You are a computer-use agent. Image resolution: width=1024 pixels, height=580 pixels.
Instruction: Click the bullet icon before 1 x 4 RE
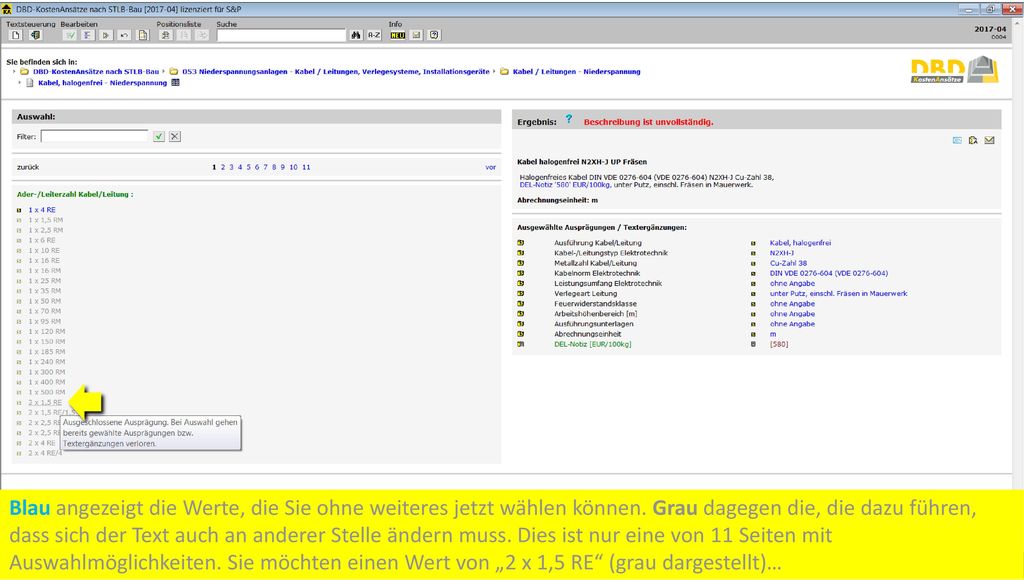point(19,210)
